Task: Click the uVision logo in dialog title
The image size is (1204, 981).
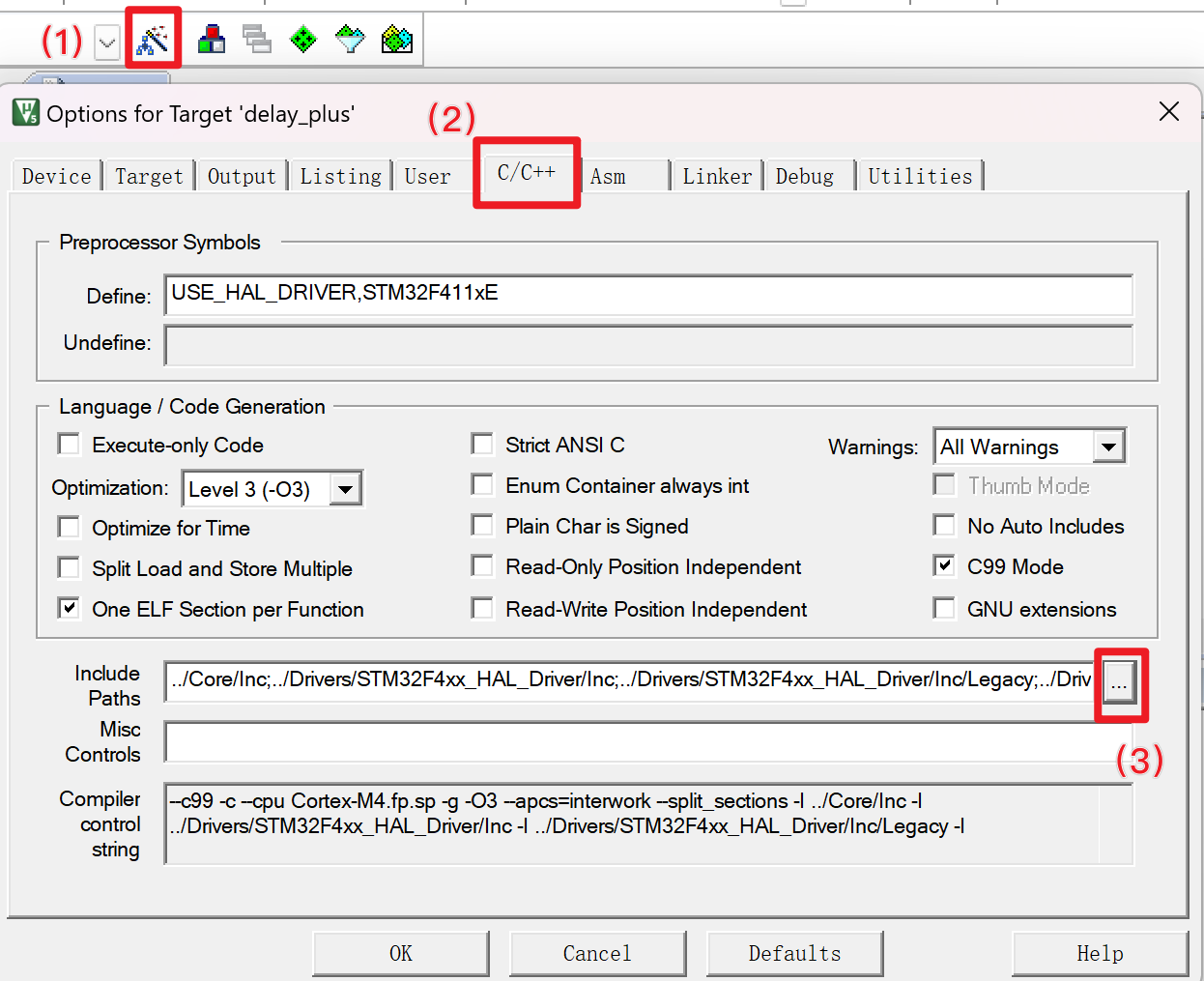Action: (x=26, y=113)
